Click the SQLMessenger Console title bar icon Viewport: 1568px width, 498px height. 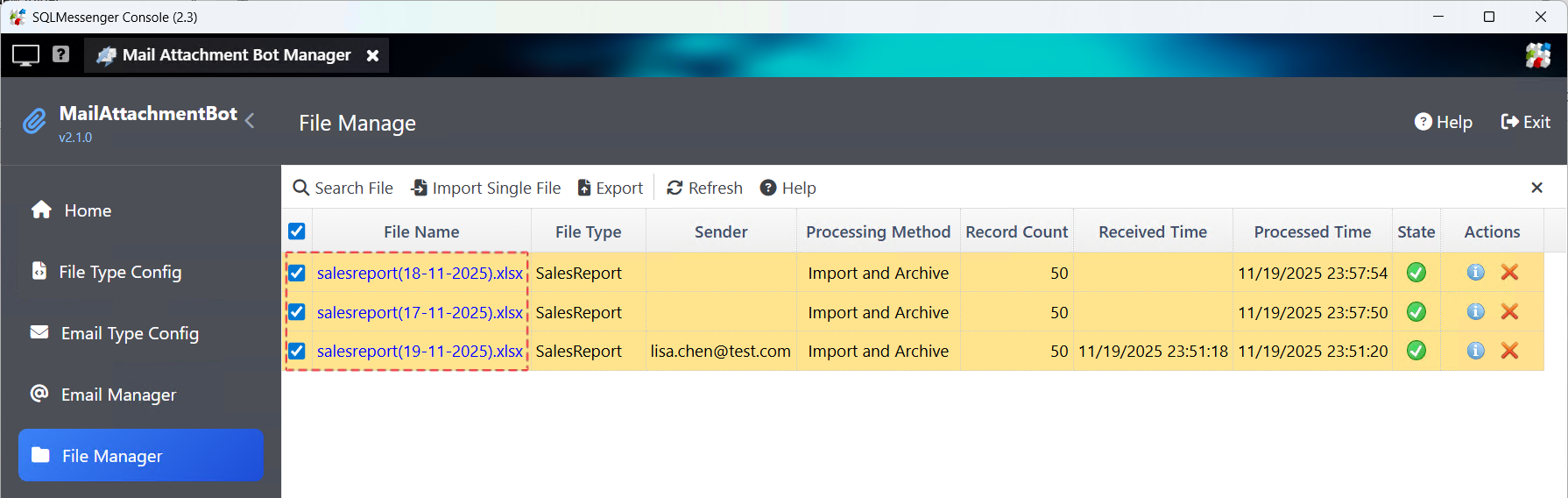coord(18,17)
